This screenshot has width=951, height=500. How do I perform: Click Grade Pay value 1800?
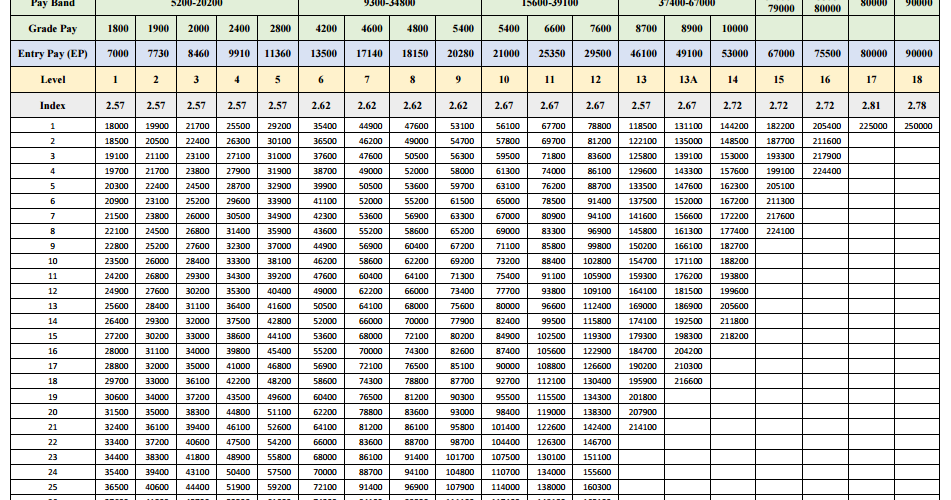(118, 28)
